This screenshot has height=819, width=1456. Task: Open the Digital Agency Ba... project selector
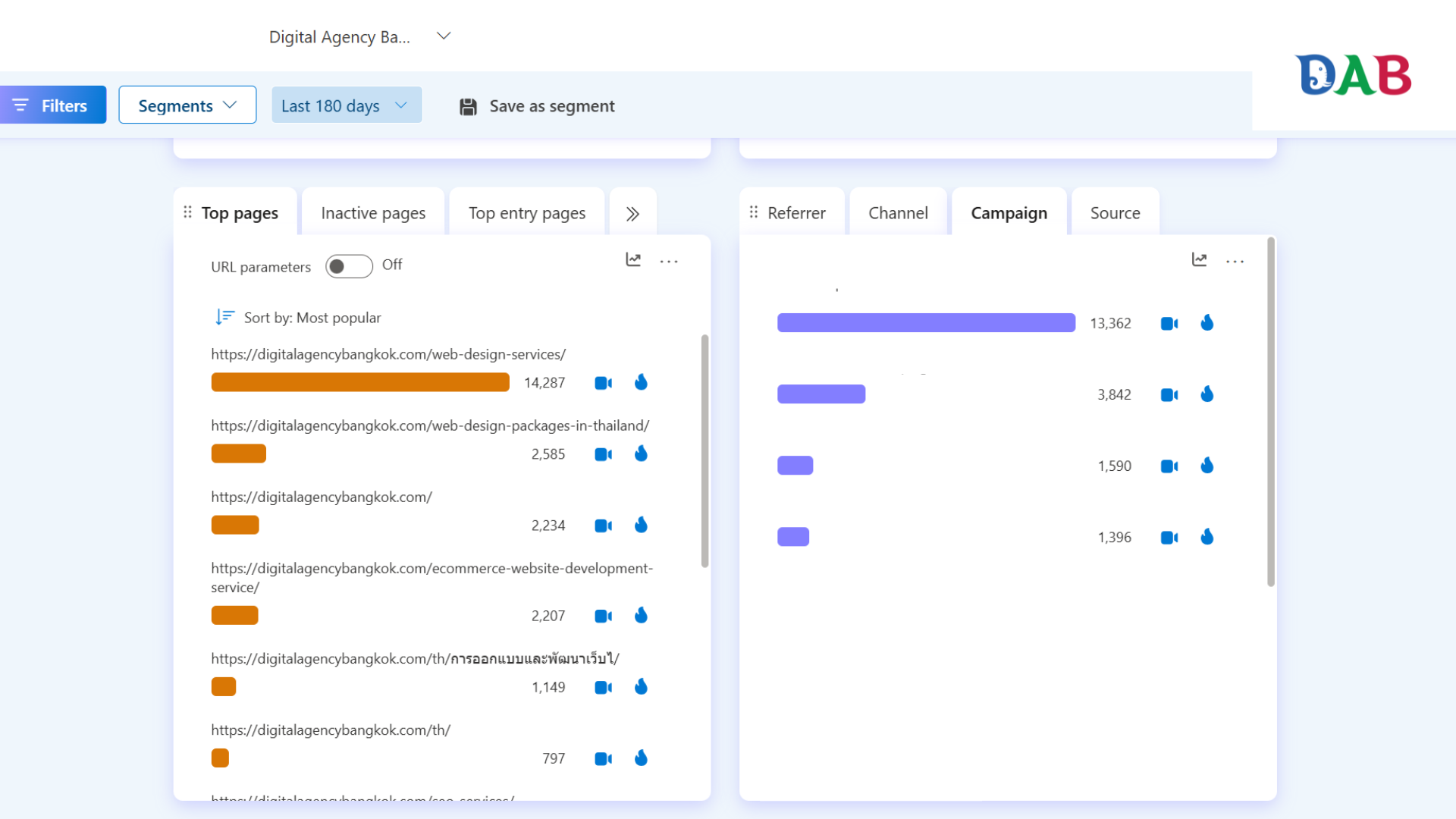tap(360, 36)
